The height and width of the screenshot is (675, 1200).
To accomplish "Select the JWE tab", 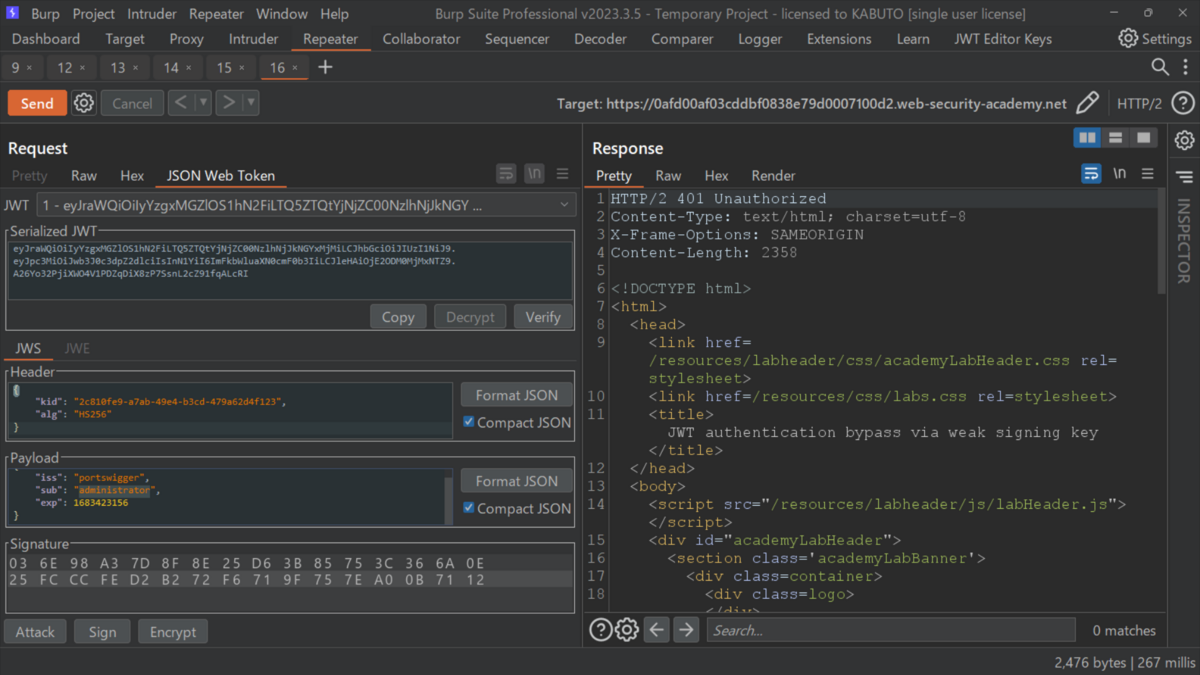I will coord(77,348).
